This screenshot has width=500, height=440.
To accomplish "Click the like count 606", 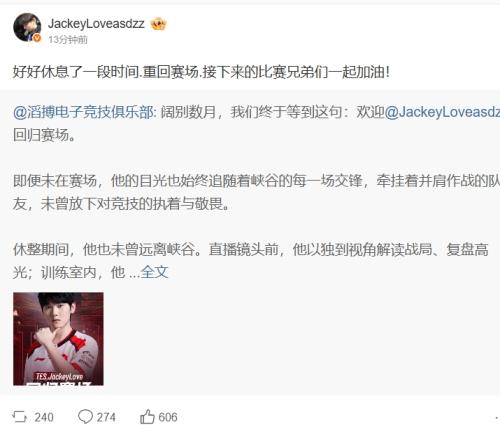I will pos(168,417).
